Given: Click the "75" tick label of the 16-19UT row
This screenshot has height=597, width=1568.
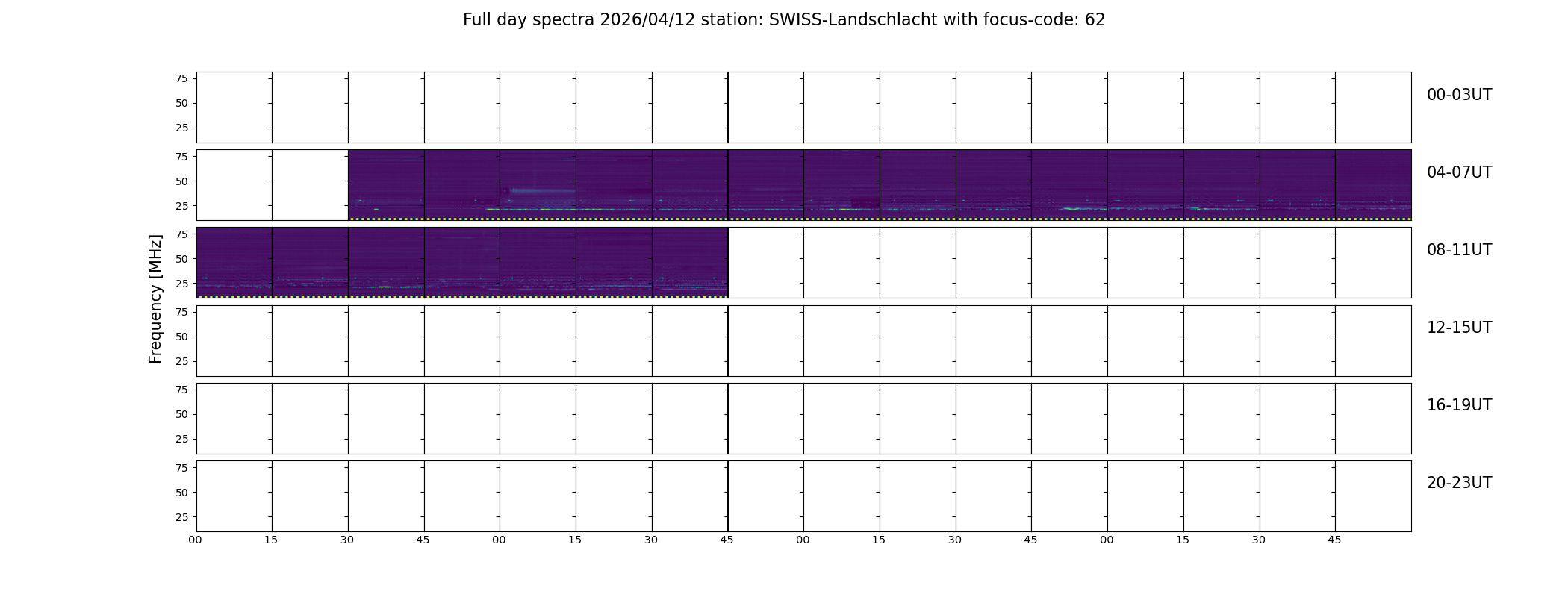Looking at the screenshot, I should tap(181, 389).
